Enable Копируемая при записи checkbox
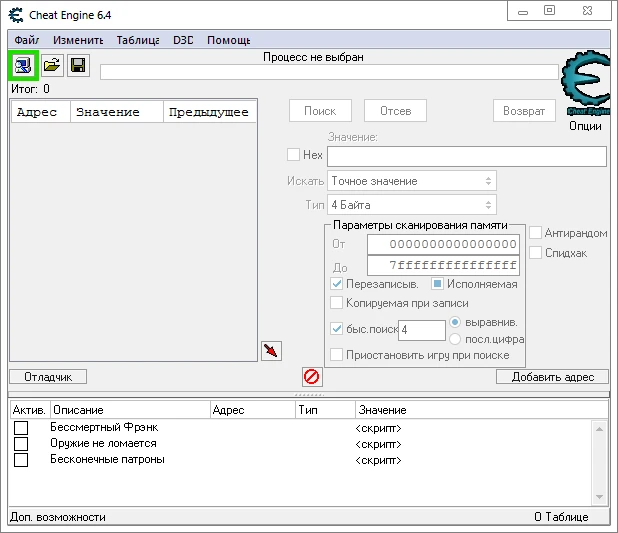This screenshot has height=533, width=618. 336,303
